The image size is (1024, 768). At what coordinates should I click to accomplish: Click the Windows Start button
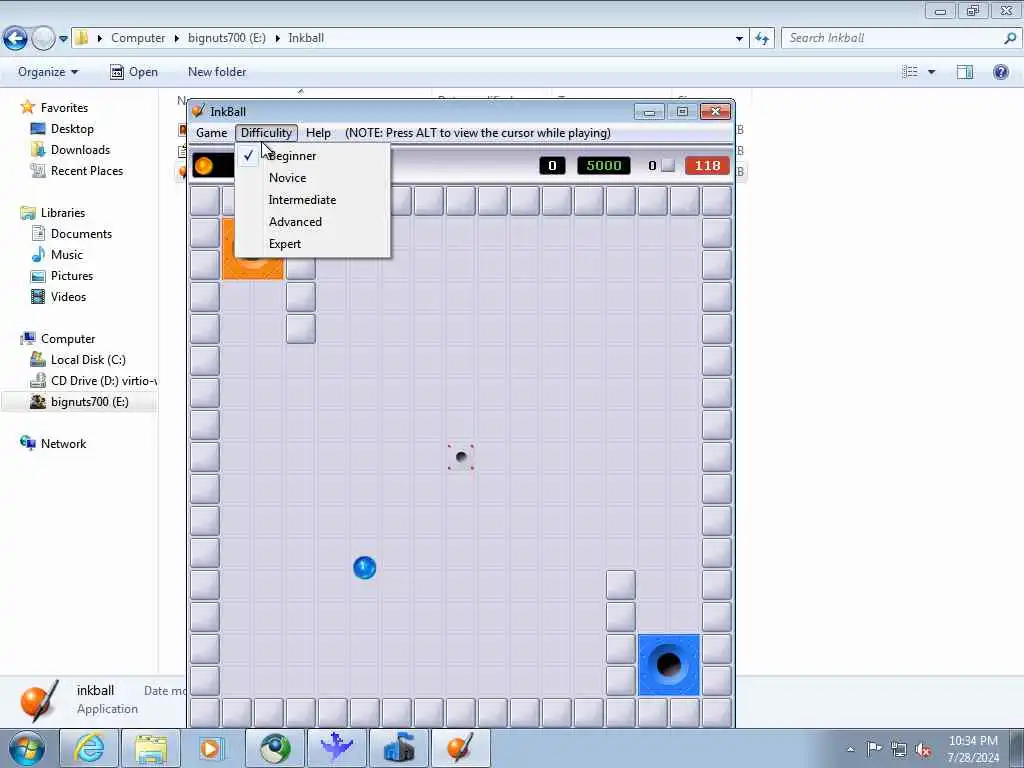point(27,748)
